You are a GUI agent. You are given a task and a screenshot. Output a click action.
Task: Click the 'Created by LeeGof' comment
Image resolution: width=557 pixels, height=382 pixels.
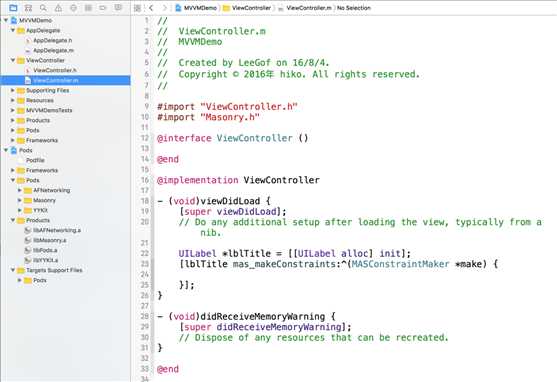(x=243, y=63)
